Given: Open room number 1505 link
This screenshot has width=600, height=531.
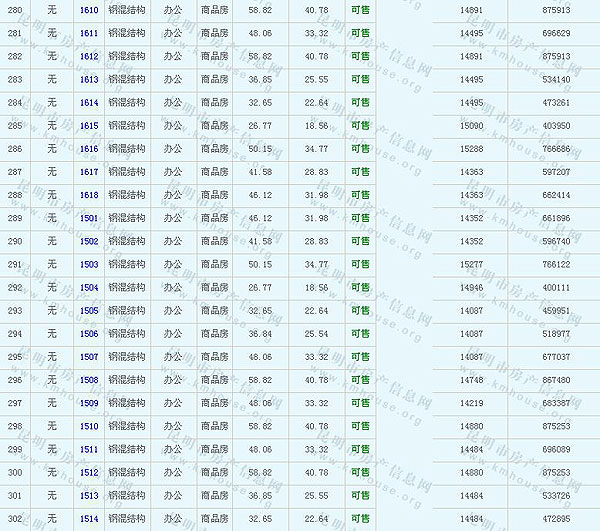Looking at the screenshot, I should [x=89, y=311].
